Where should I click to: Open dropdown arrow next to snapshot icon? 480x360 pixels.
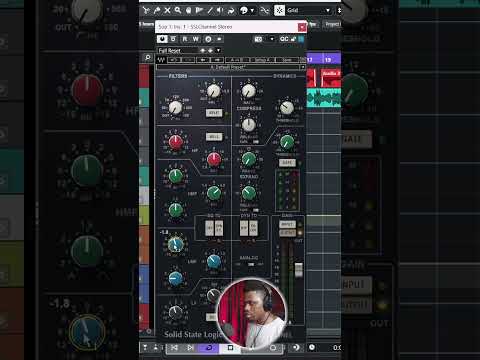point(272,39)
